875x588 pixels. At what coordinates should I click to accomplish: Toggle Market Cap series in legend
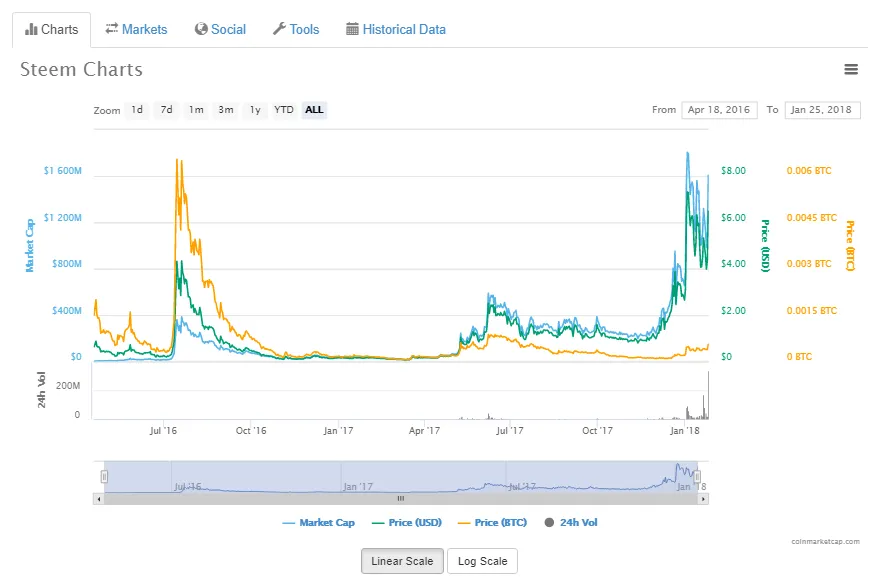point(319,523)
